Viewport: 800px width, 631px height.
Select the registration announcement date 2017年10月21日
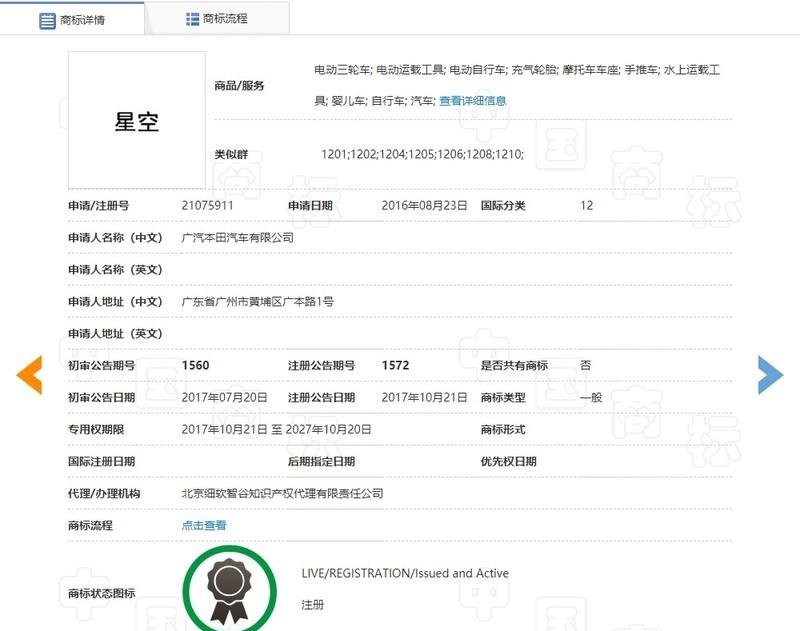coord(424,397)
